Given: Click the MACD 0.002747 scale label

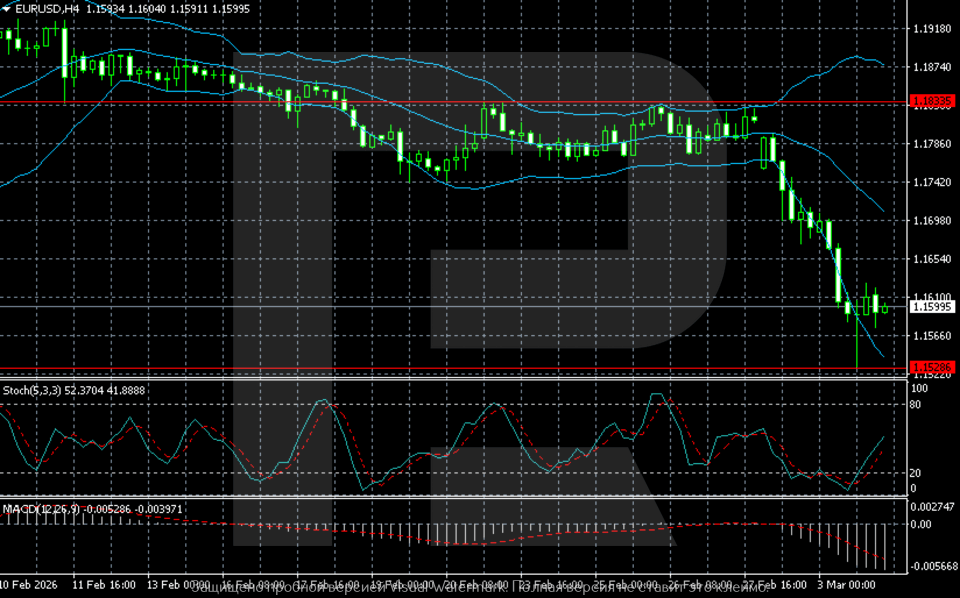Looking at the screenshot, I should point(931,508).
